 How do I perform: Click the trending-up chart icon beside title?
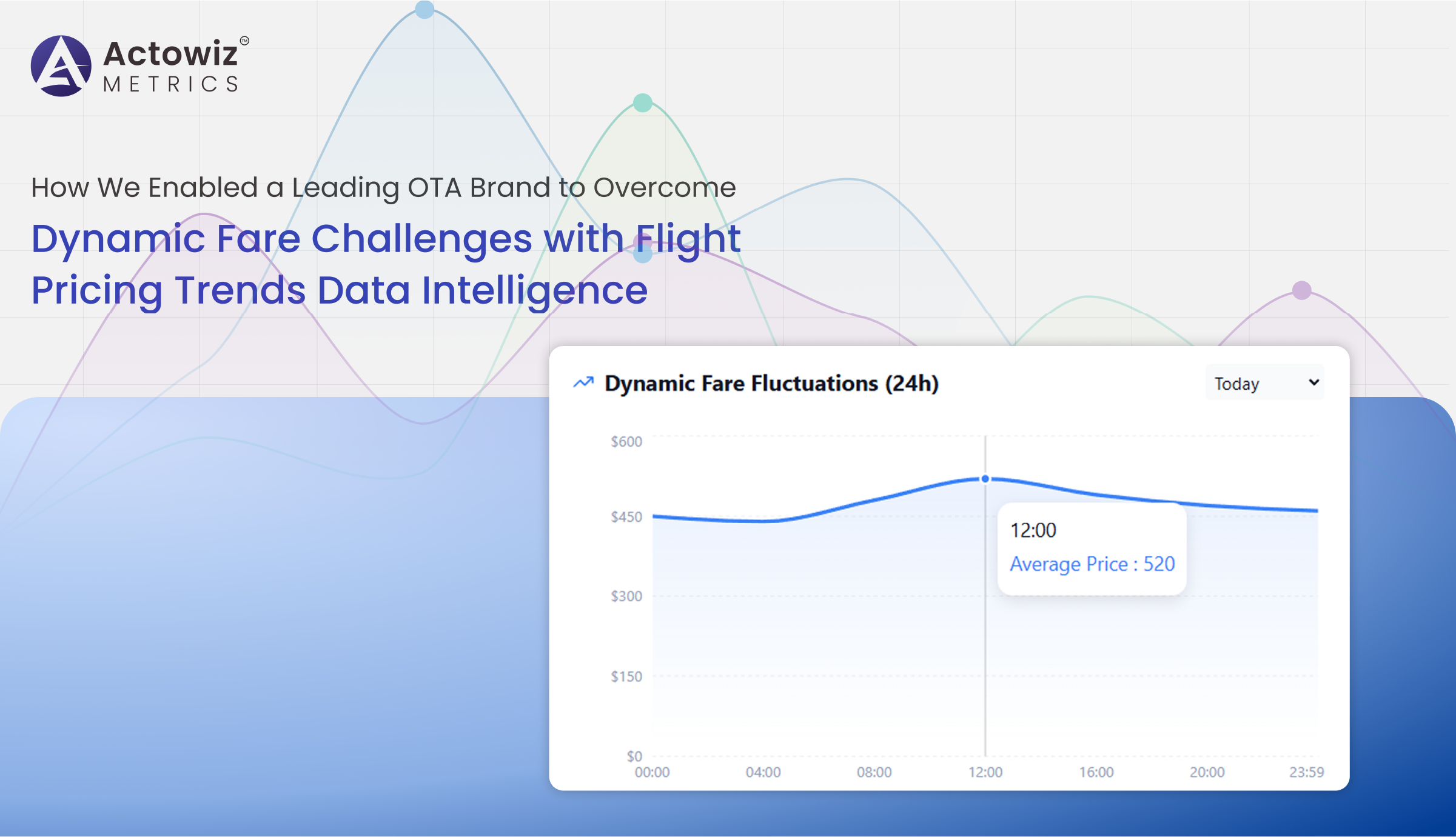(583, 382)
